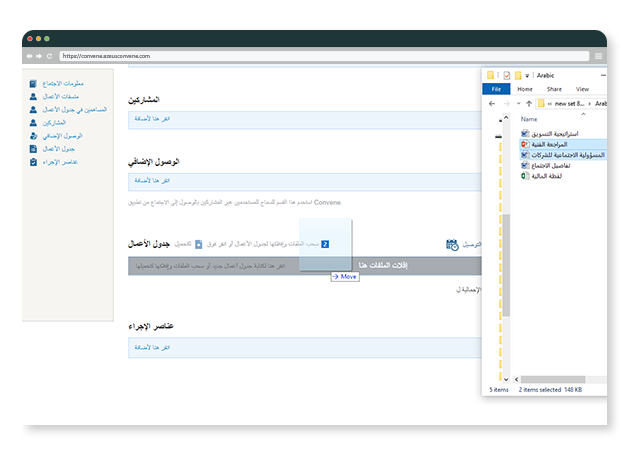Click the first person icon below Meeting Information
The image size is (630, 470).
(x=33, y=96)
